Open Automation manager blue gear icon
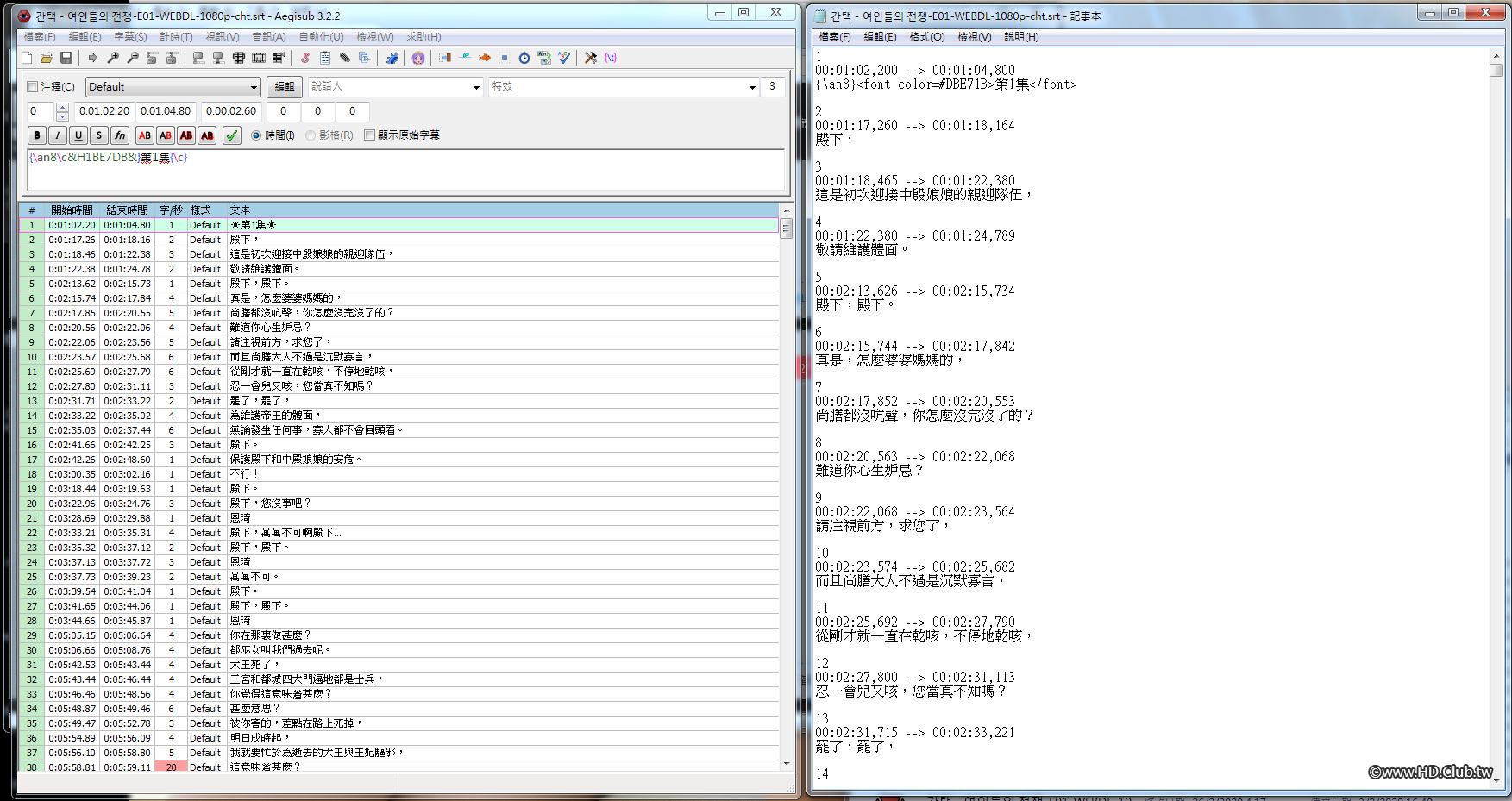Image resolution: width=1512 pixels, height=801 pixels. (x=392, y=58)
